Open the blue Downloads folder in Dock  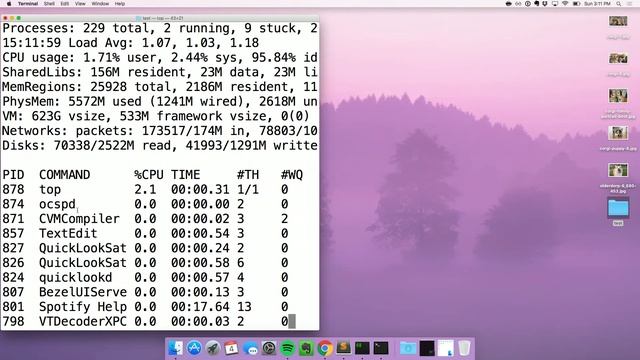click(x=408, y=348)
